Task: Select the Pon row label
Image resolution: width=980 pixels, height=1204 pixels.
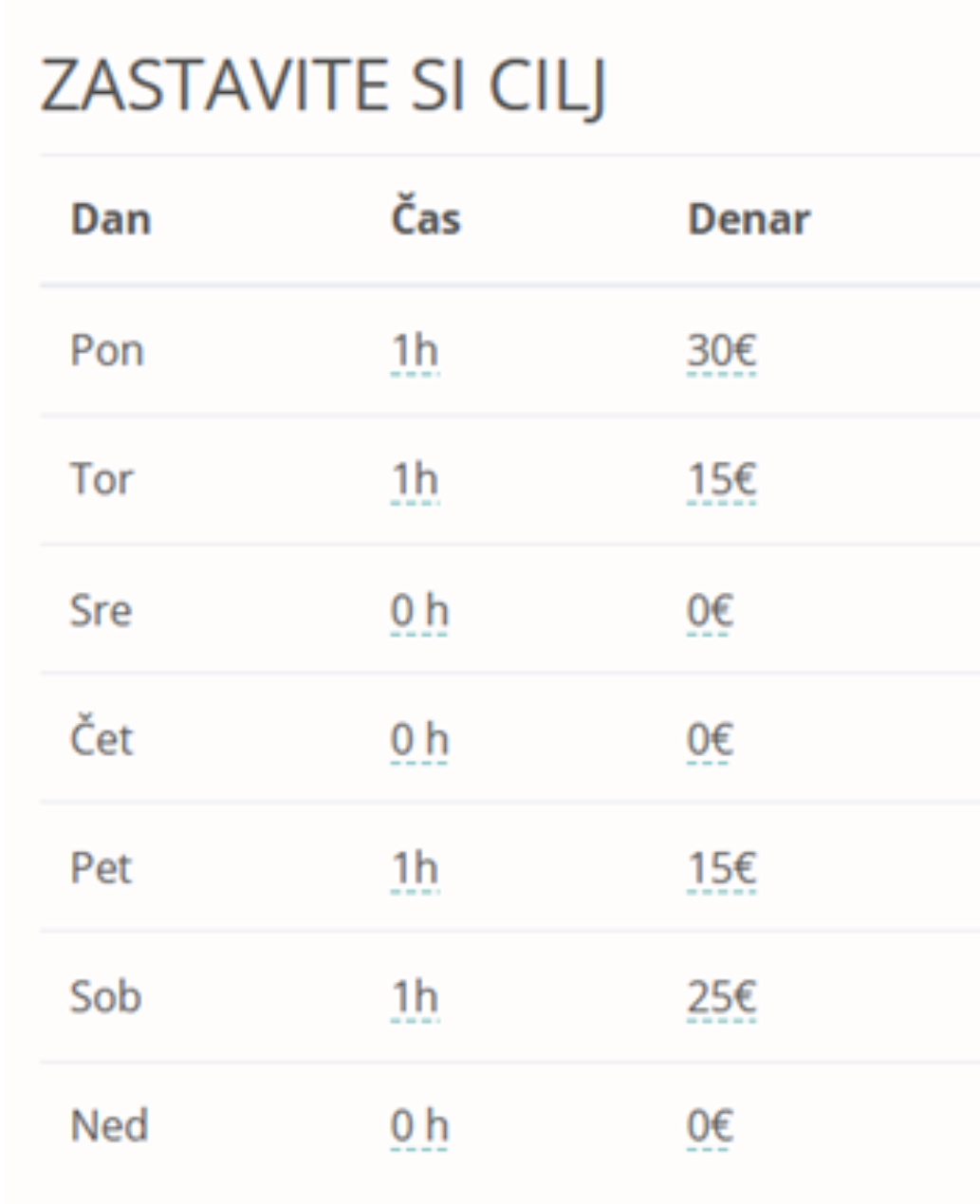Action: (107, 351)
